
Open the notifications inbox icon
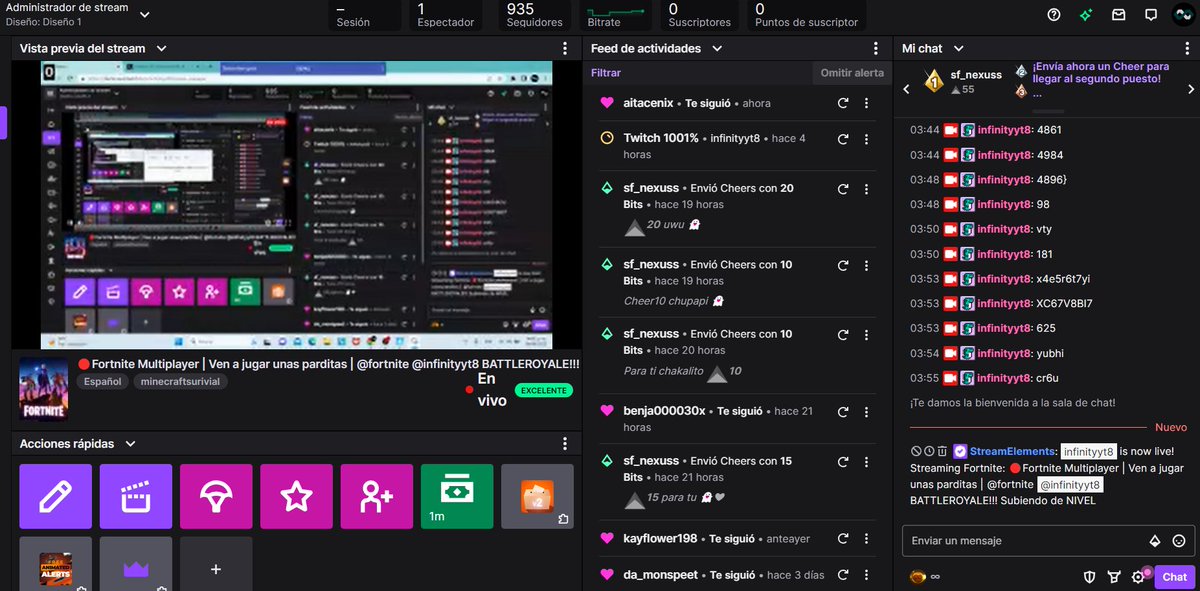coord(1119,15)
